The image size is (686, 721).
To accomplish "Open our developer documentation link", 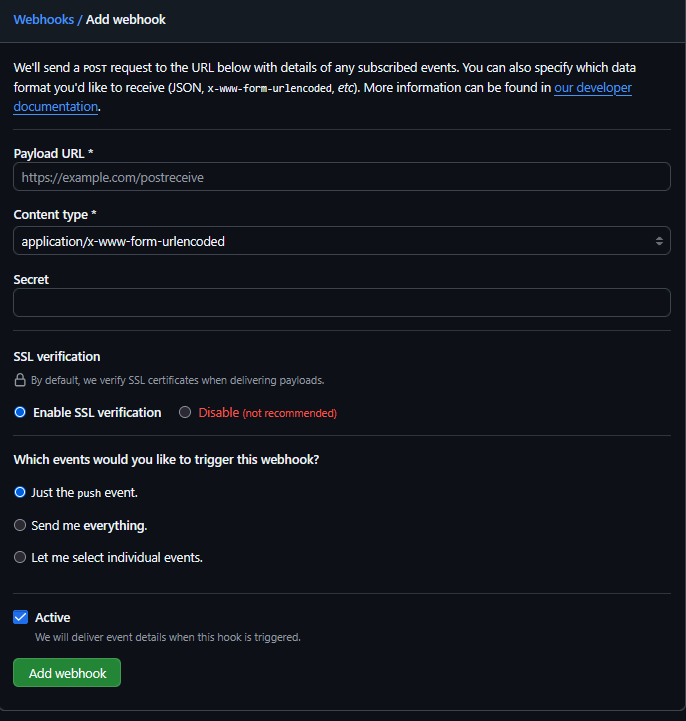I will pos(592,88).
